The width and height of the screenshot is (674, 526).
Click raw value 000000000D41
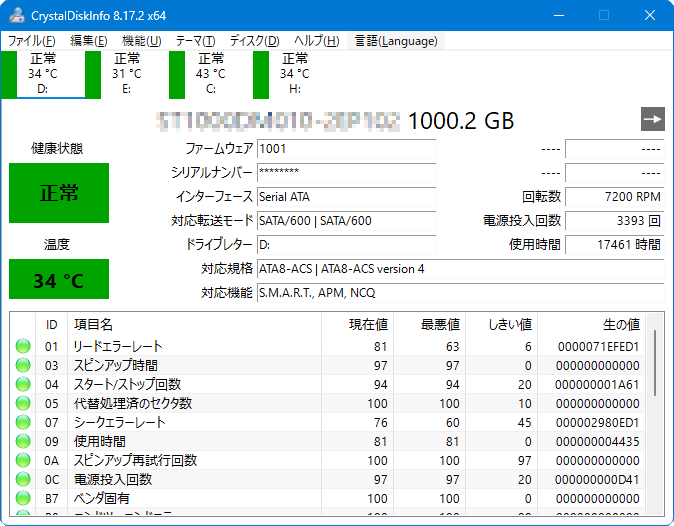pyautogui.click(x=597, y=479)
